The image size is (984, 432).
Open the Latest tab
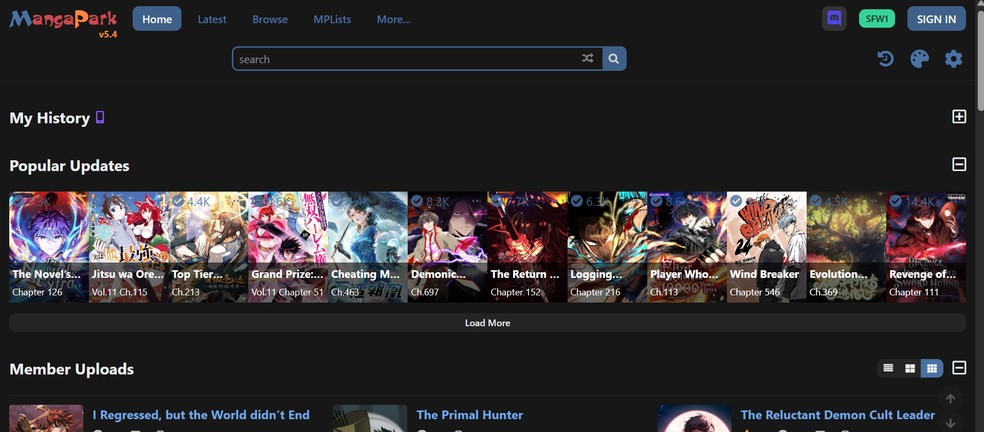[x=212, y=19]
